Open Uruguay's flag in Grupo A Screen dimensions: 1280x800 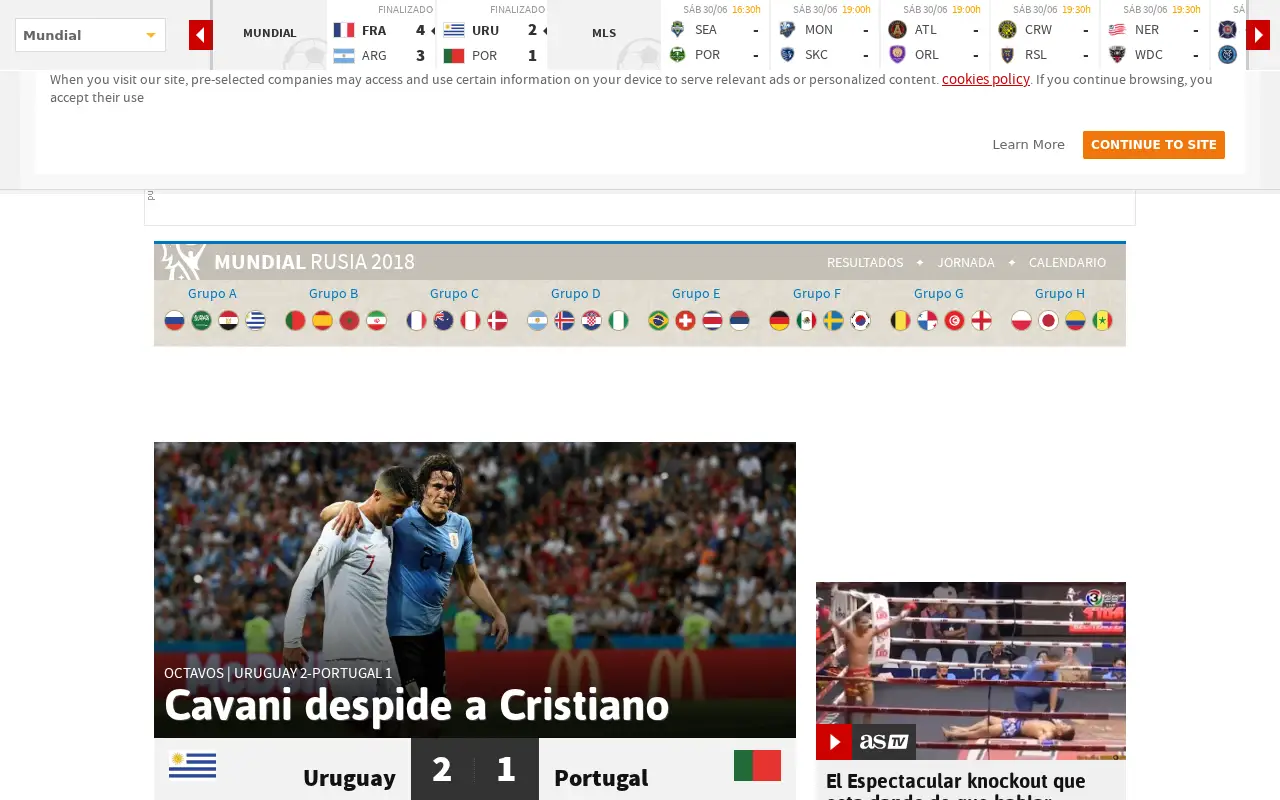(256, 321)
